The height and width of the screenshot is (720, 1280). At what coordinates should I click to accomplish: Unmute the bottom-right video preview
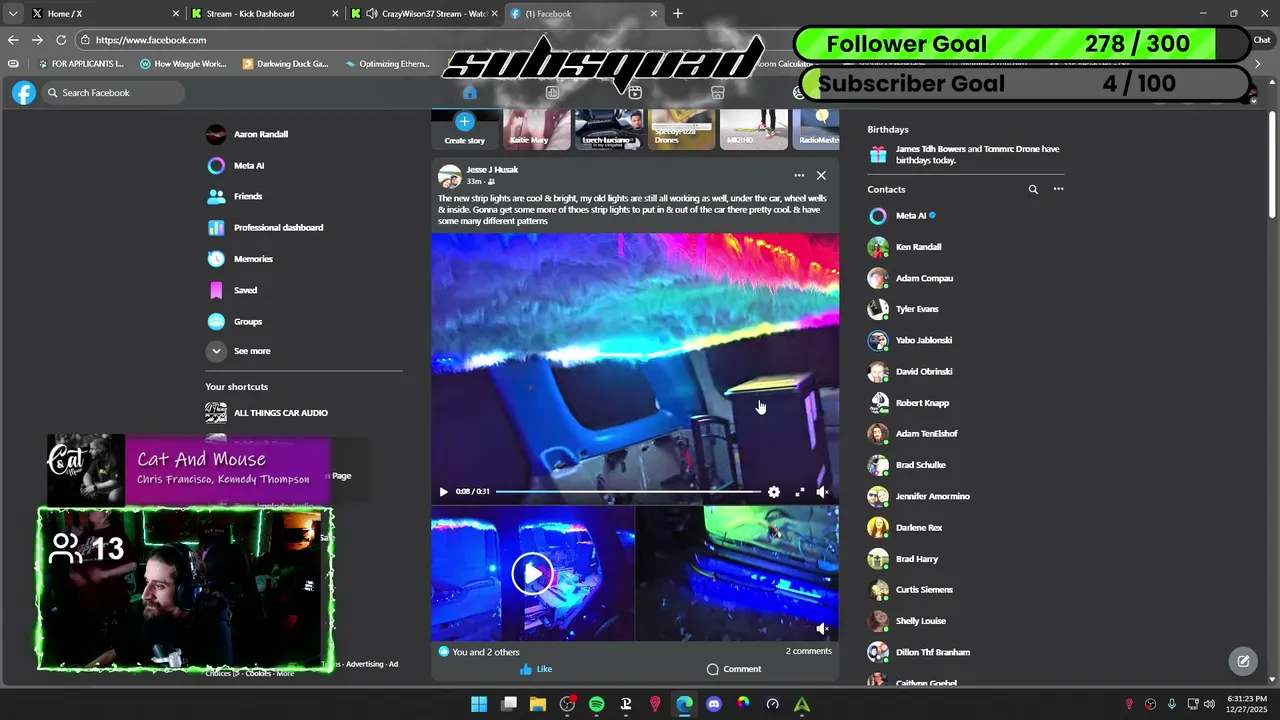click(x=822, y=629)
